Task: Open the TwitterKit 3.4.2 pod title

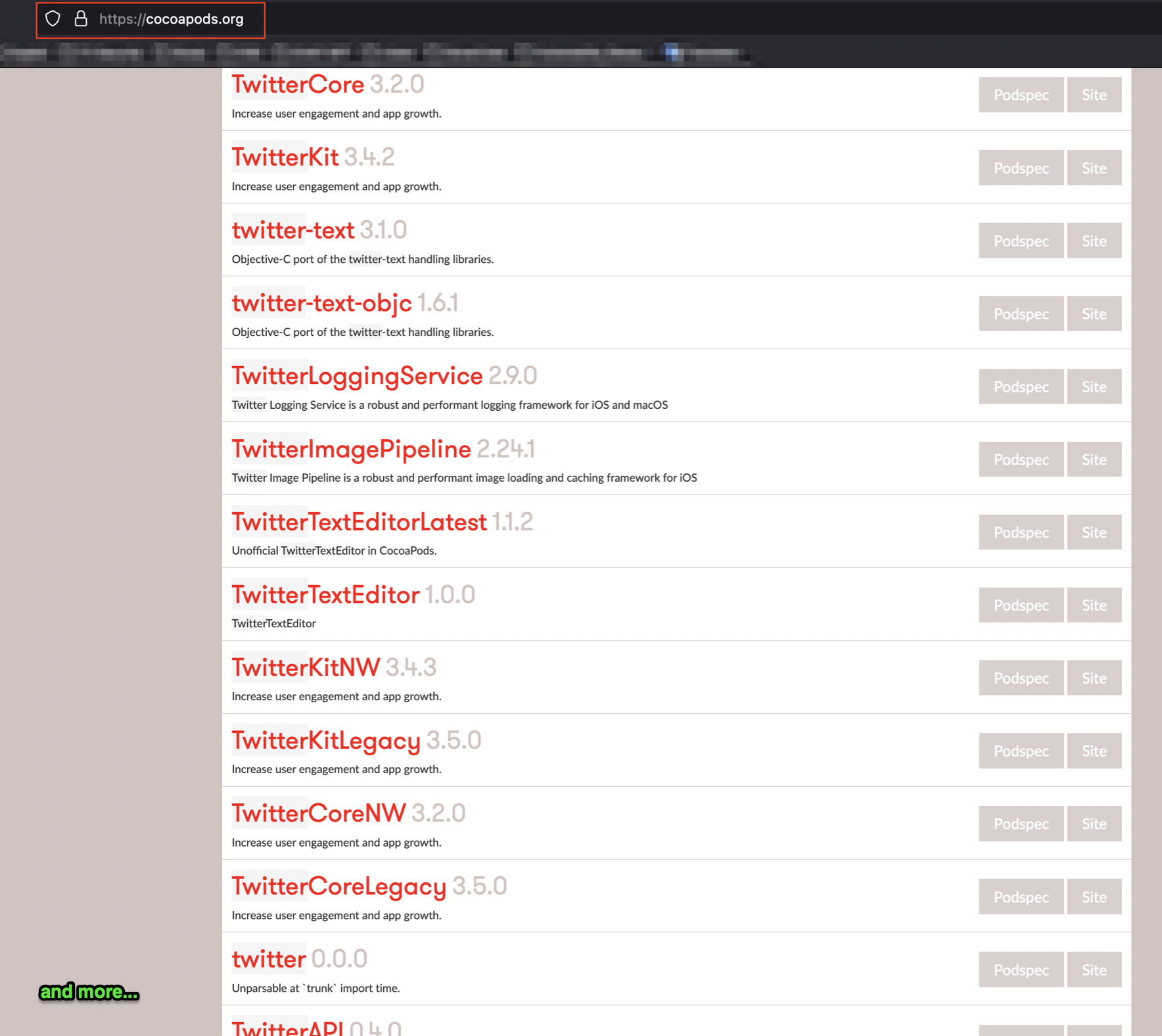Action: click(285, 158)
